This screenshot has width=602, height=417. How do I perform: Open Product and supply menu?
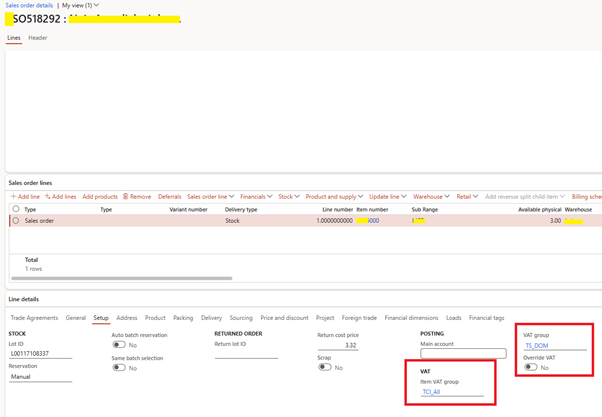334,197
